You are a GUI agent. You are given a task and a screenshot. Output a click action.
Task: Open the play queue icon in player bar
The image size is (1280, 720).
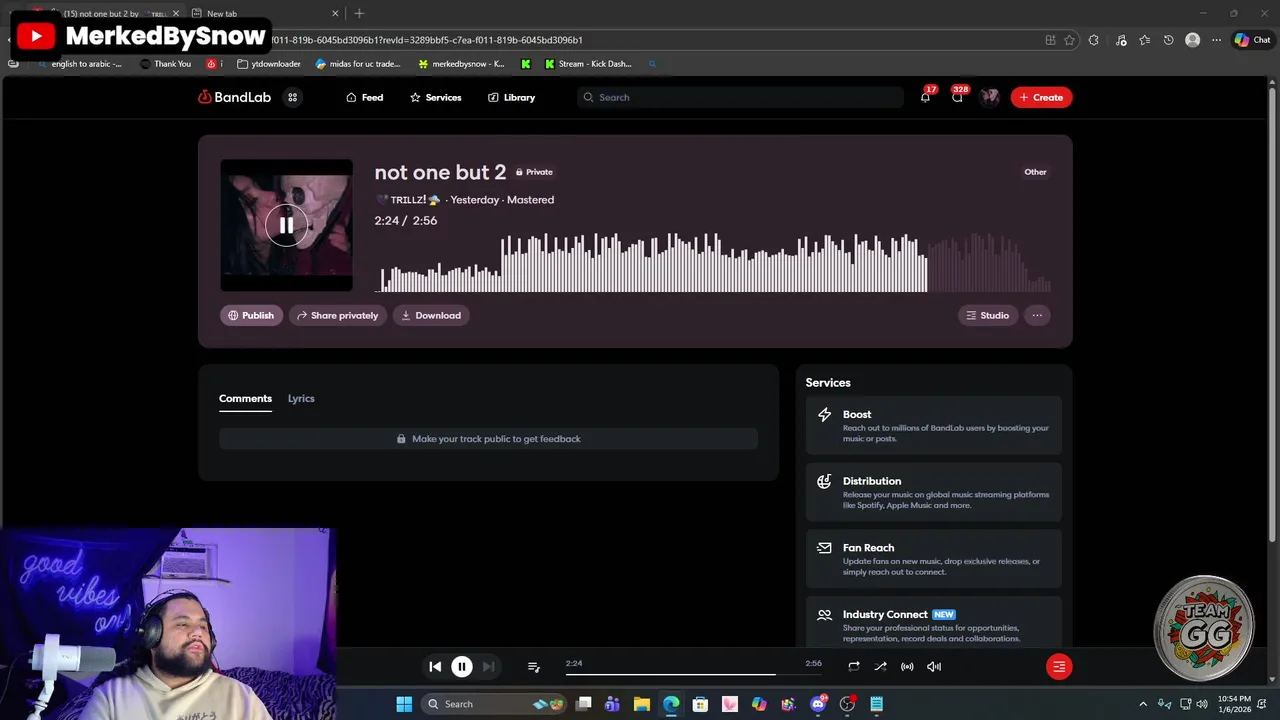click(x=534, y=666)
